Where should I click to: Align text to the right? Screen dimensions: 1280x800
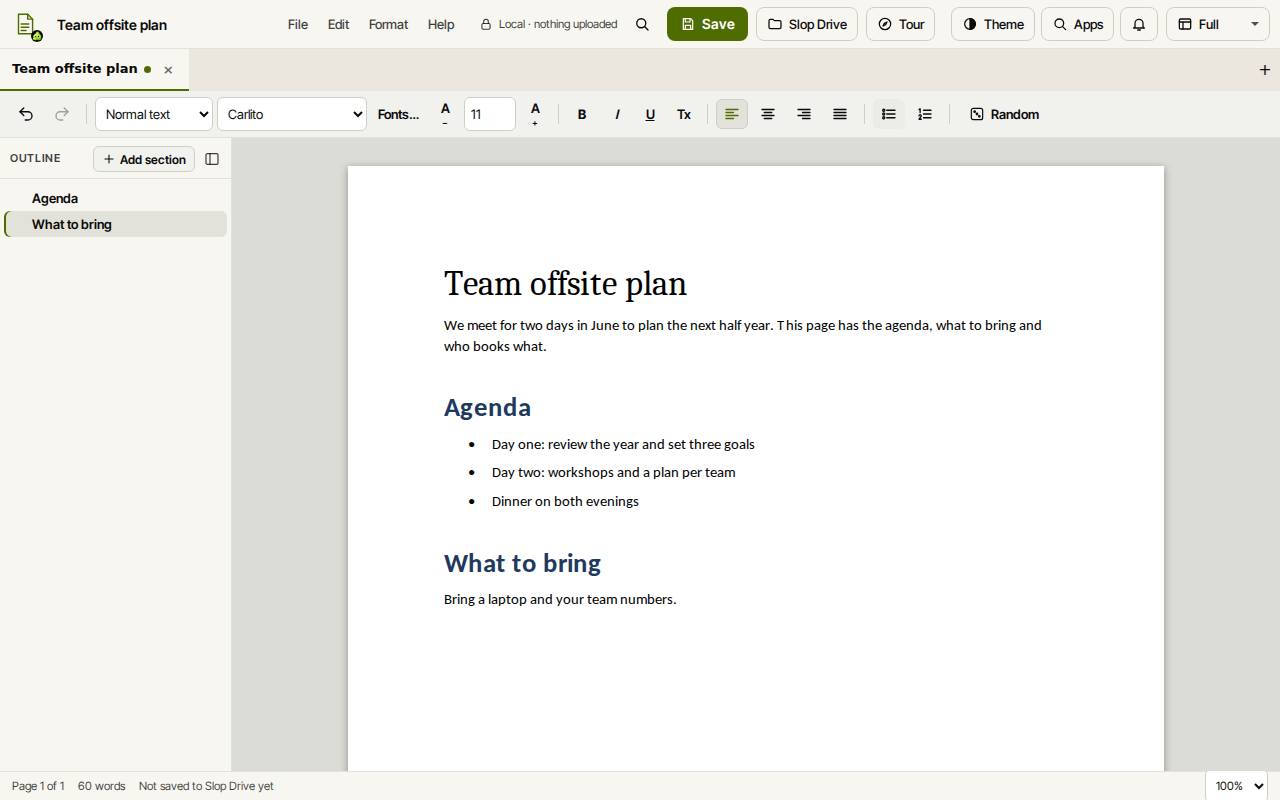[x=804, y=114]
